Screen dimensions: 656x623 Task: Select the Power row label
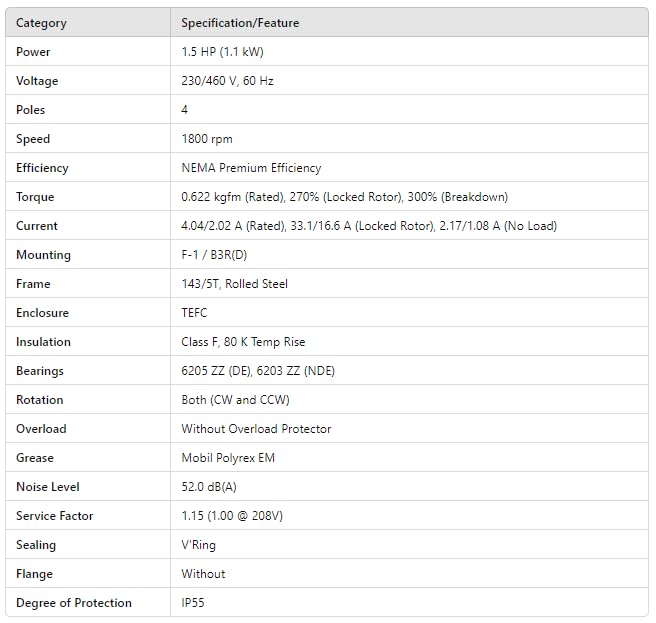[33, 52]
